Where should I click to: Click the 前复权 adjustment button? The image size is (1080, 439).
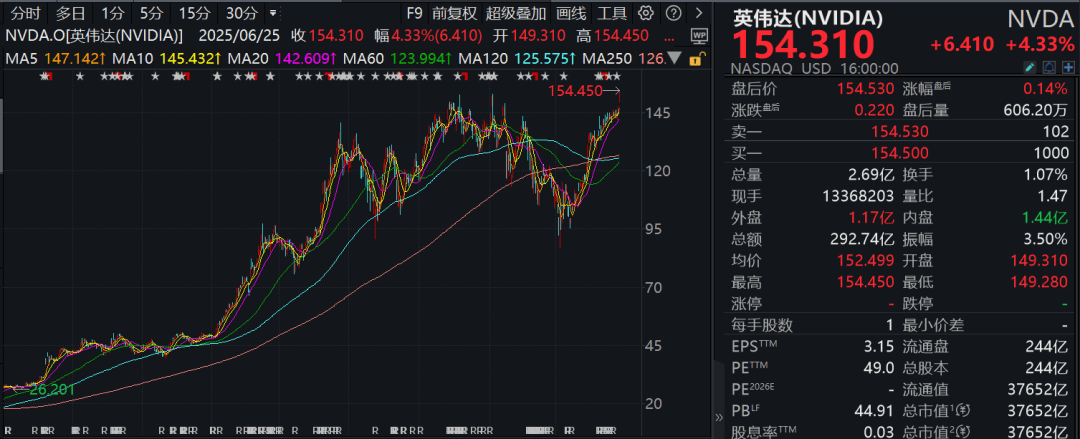pos(455,13)
